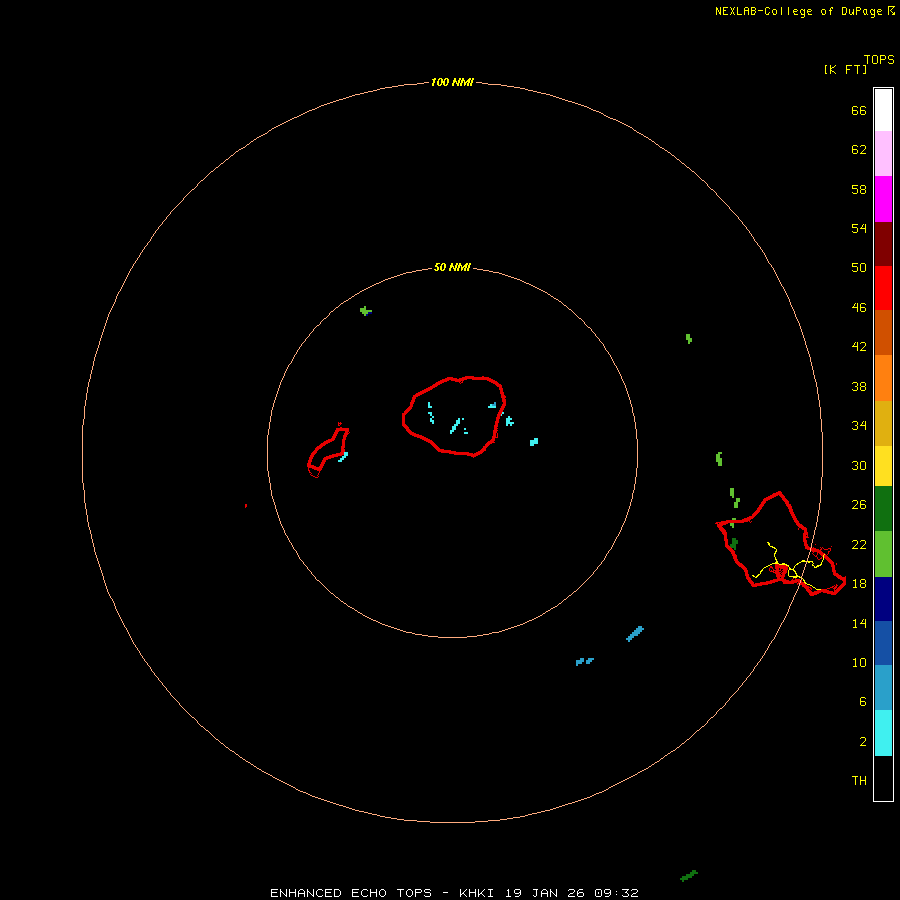Click the red-outlined island on the 100 NMI ring

(781, 544)
